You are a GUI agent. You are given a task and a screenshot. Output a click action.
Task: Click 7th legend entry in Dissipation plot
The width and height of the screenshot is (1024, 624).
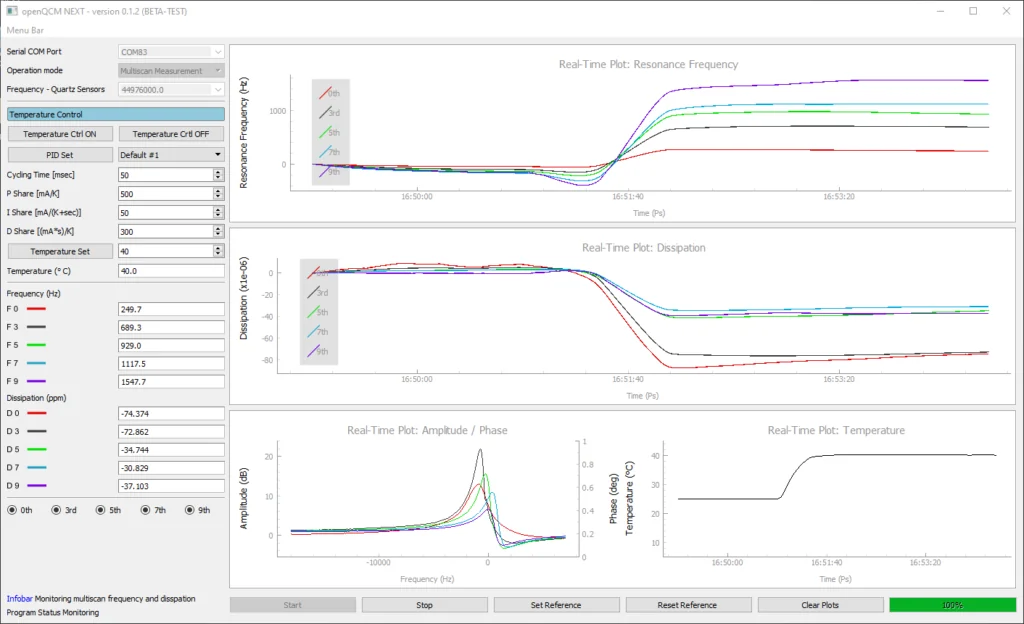pyautogui.click(x=318, y=332)
